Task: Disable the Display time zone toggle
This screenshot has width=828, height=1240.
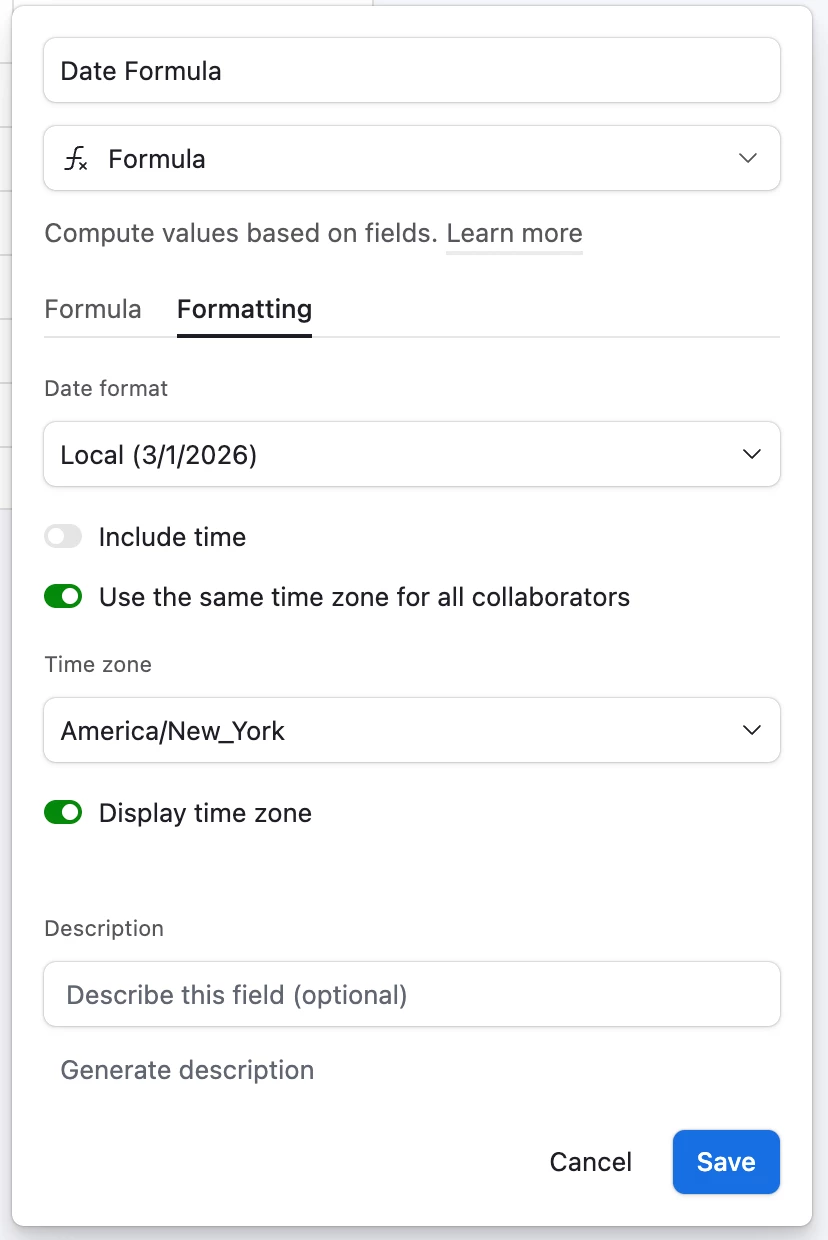Action: point(63,813)
